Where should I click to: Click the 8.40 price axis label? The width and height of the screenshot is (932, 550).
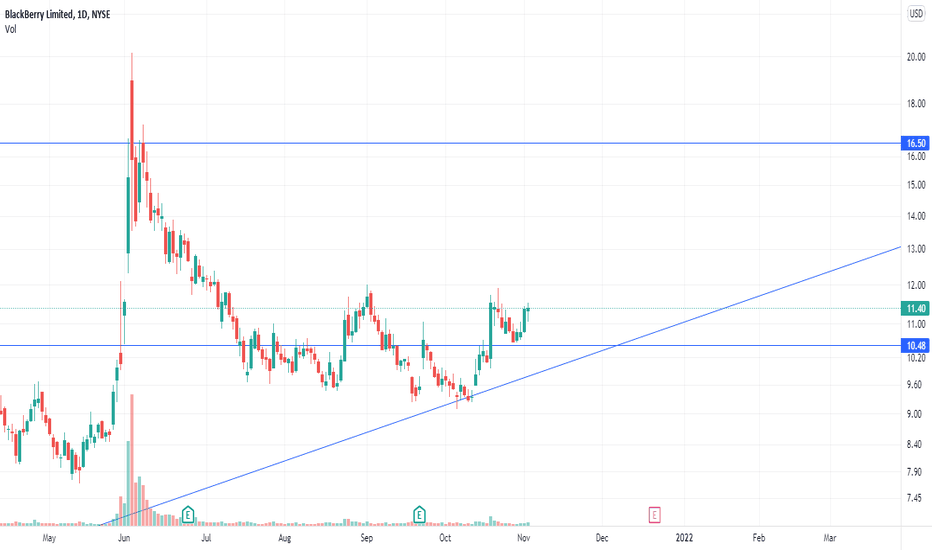point(914,444)
